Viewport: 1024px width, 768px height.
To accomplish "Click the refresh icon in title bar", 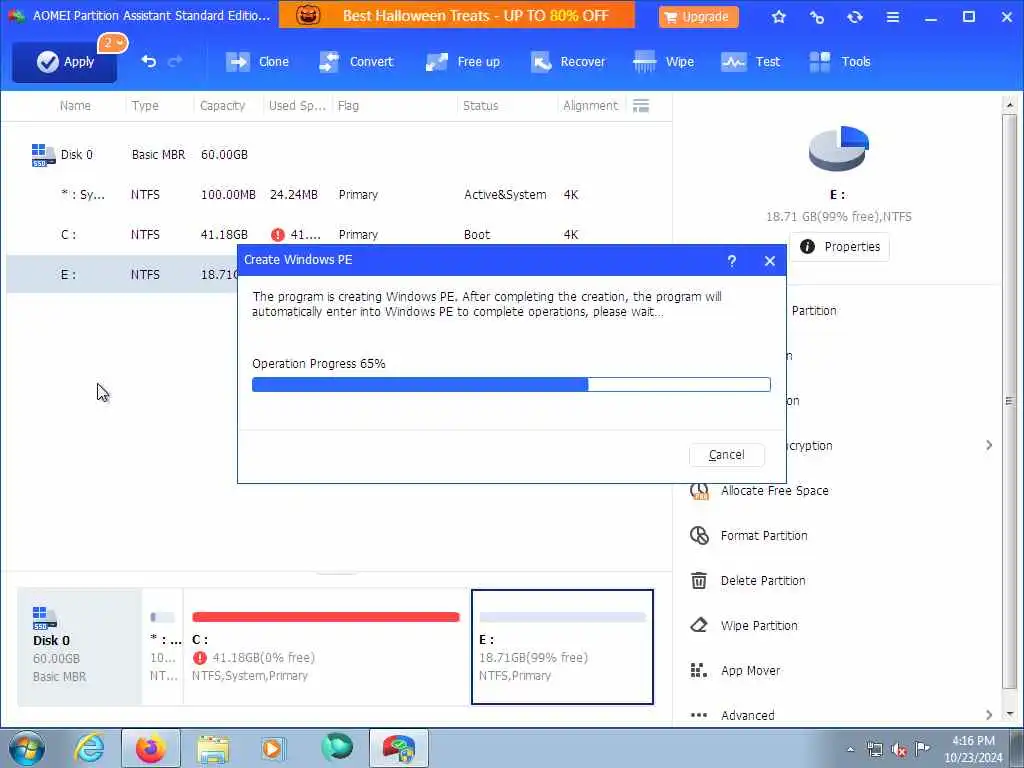I will point(855,17).
